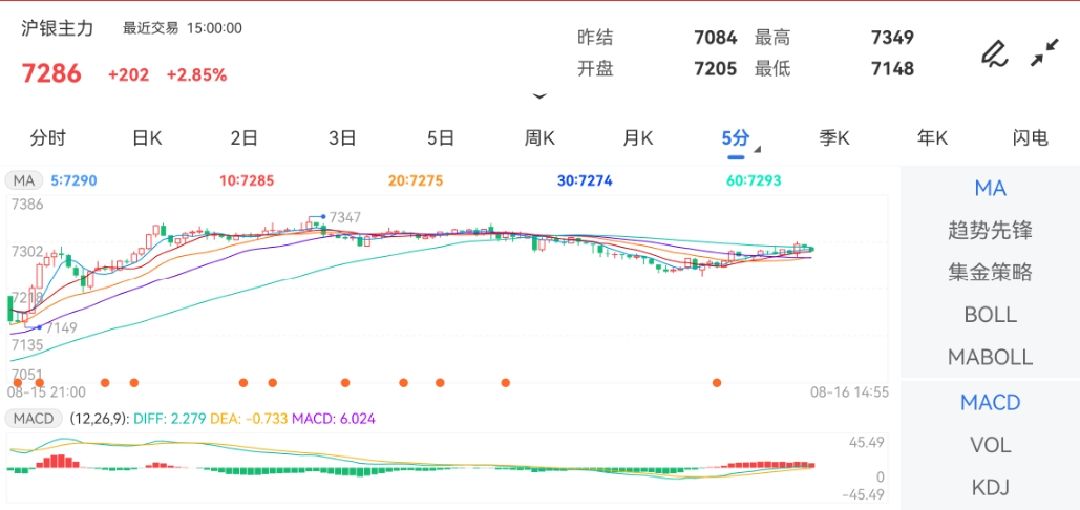Select the BOLL indicator

click(x=990, y=314)
